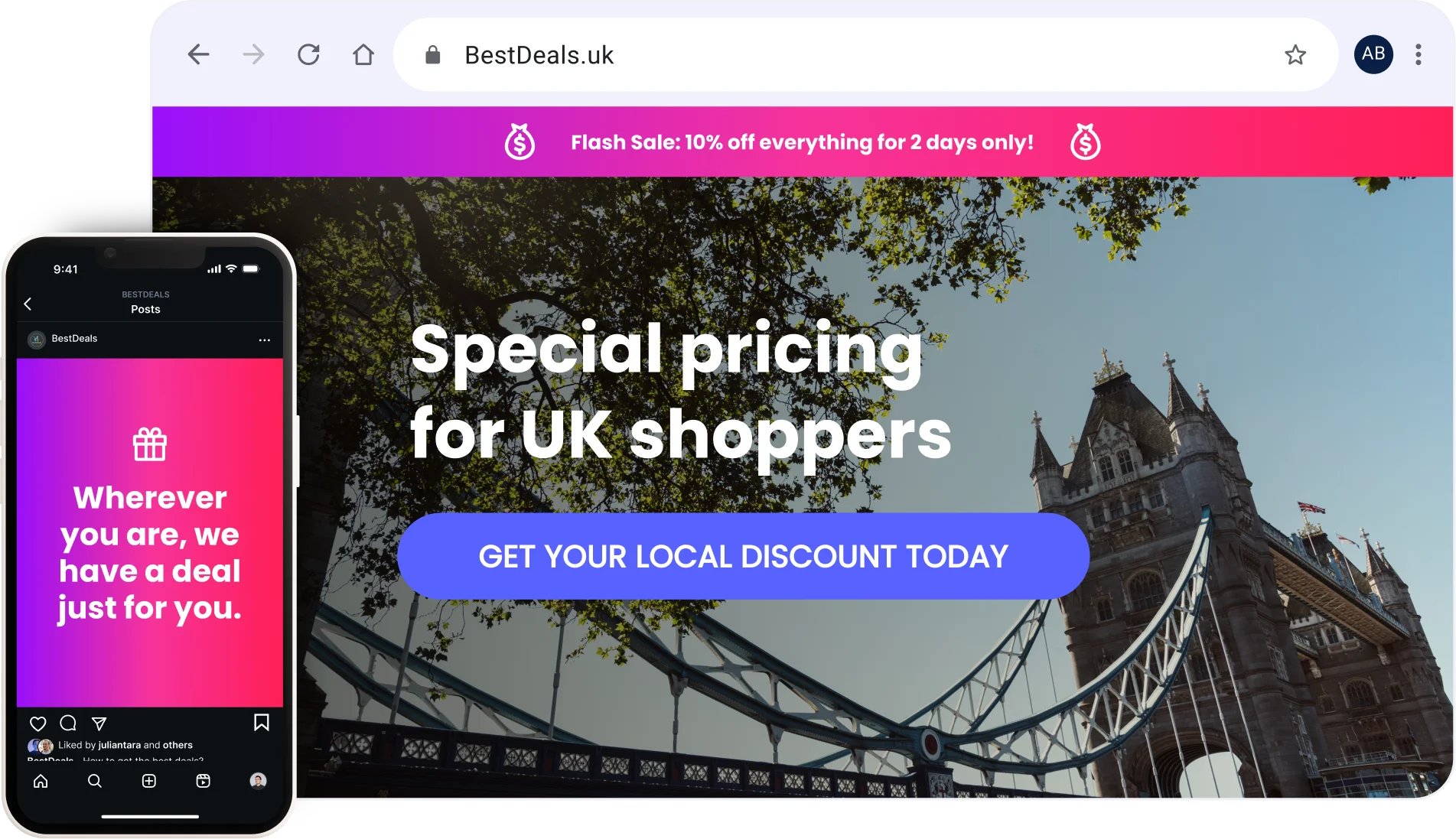Image resolution: width=1456 pixels, height=839 pixels.
Task: Click the BestDeals.uk address bar
Action: (x=865, y=54)
